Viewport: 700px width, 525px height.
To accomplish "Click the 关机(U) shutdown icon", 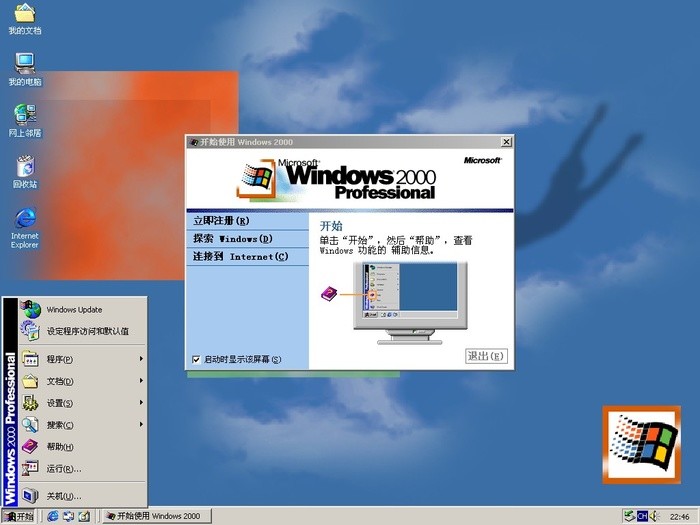I will pyautogui.click(x=30, y=496).
